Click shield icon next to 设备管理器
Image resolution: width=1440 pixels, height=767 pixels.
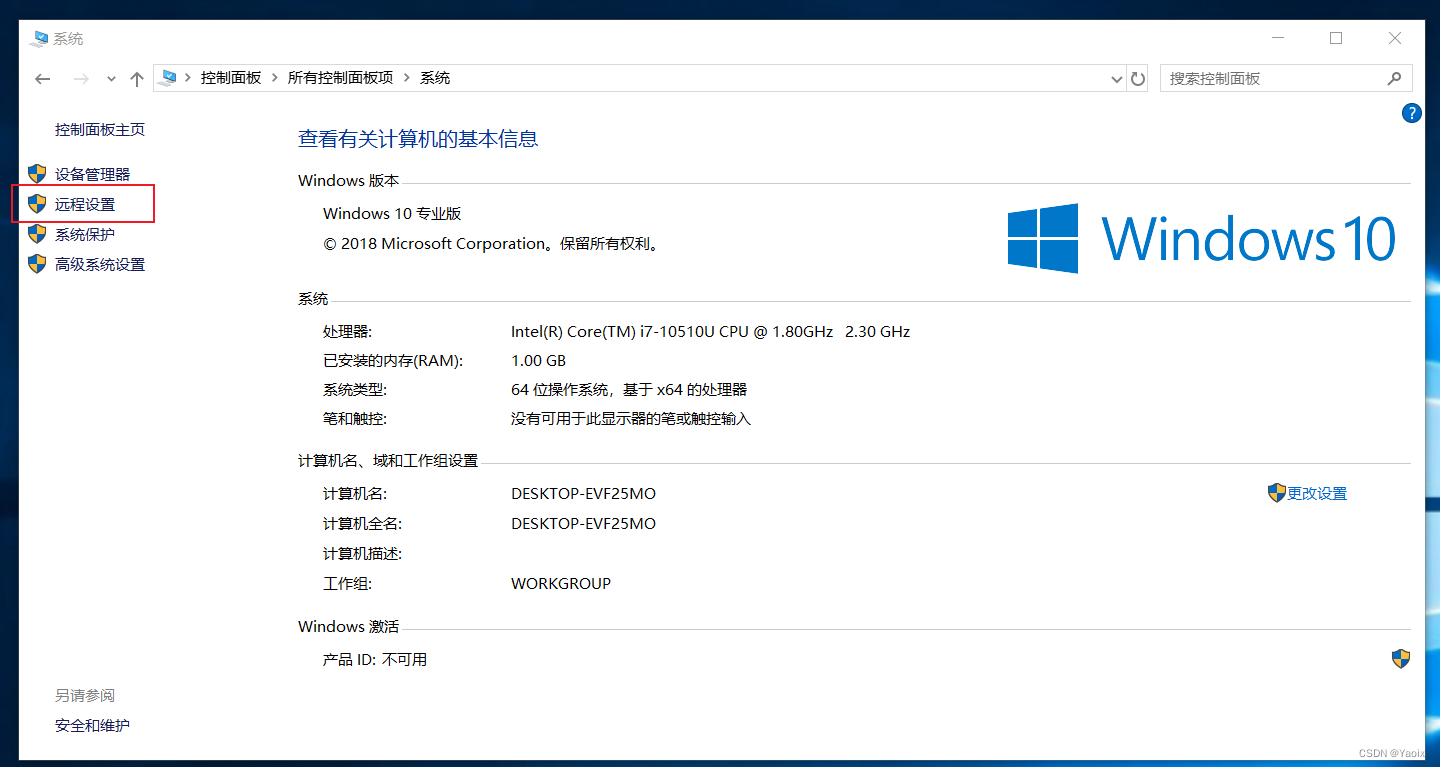[x=37, y=174]
